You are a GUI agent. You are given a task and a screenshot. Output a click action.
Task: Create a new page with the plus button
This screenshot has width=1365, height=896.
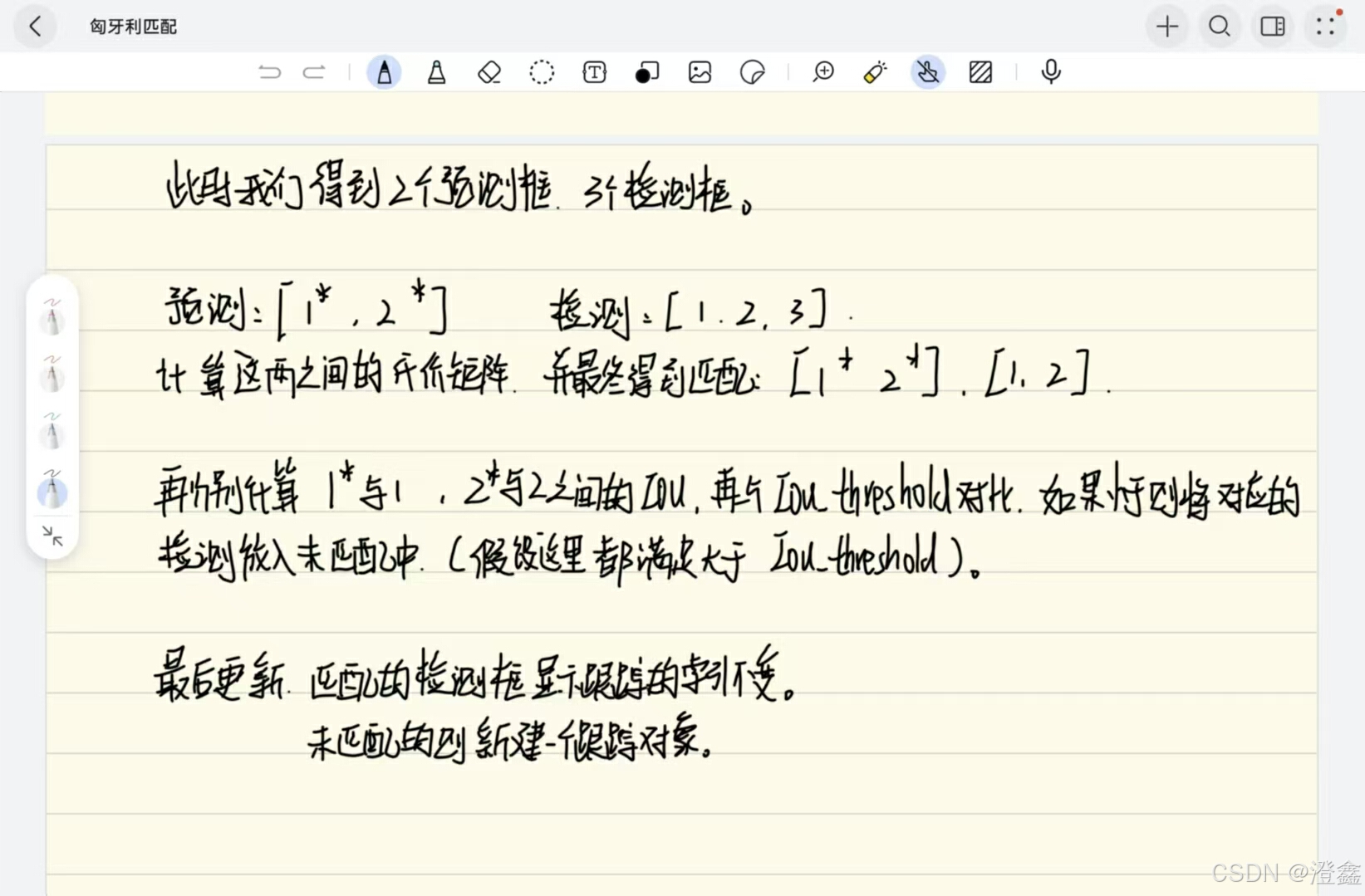coord(1166,26)
